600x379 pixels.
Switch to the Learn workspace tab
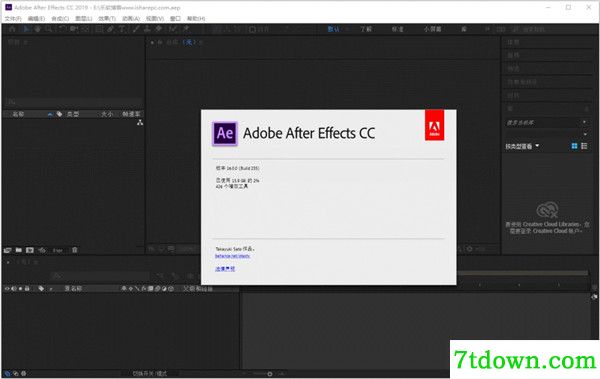coord(366,29)
